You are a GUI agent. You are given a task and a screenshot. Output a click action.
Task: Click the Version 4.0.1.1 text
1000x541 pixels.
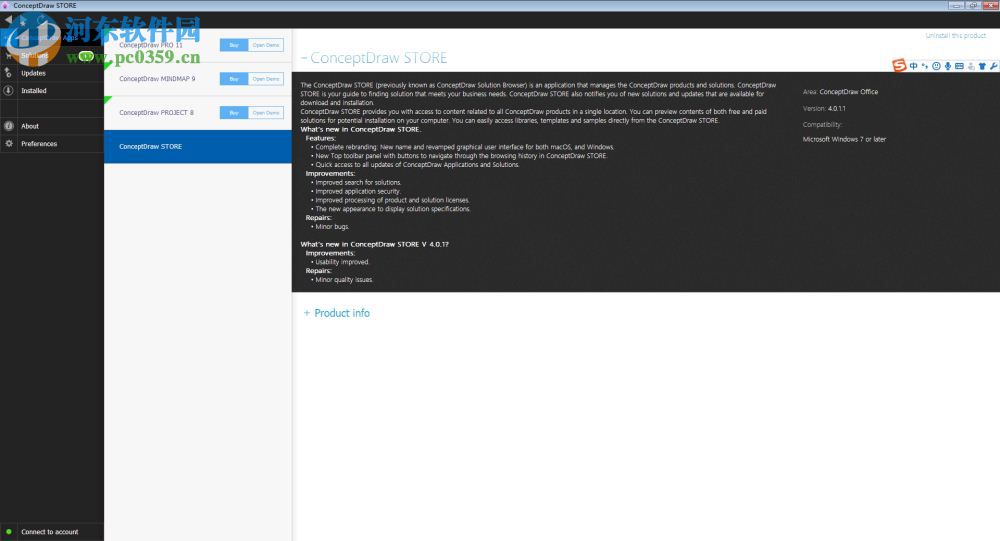pos(824,108)
